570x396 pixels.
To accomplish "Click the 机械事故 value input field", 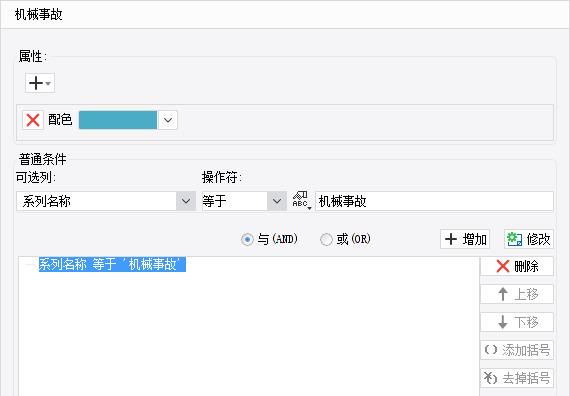I will coord(434,201).
